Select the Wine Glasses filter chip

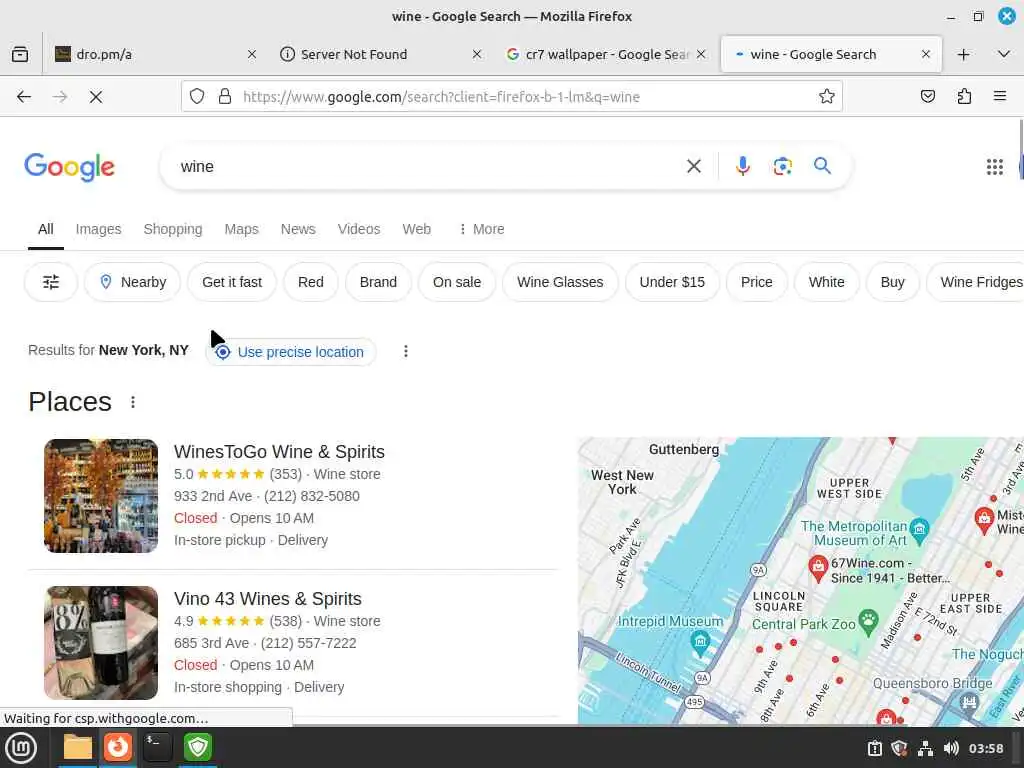click(560, 282)
